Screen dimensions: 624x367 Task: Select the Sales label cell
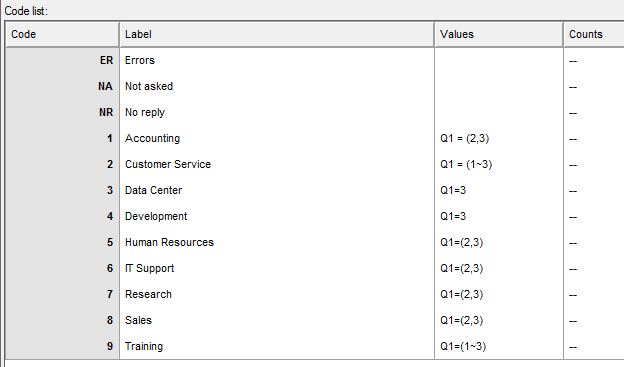pos(277,320)
